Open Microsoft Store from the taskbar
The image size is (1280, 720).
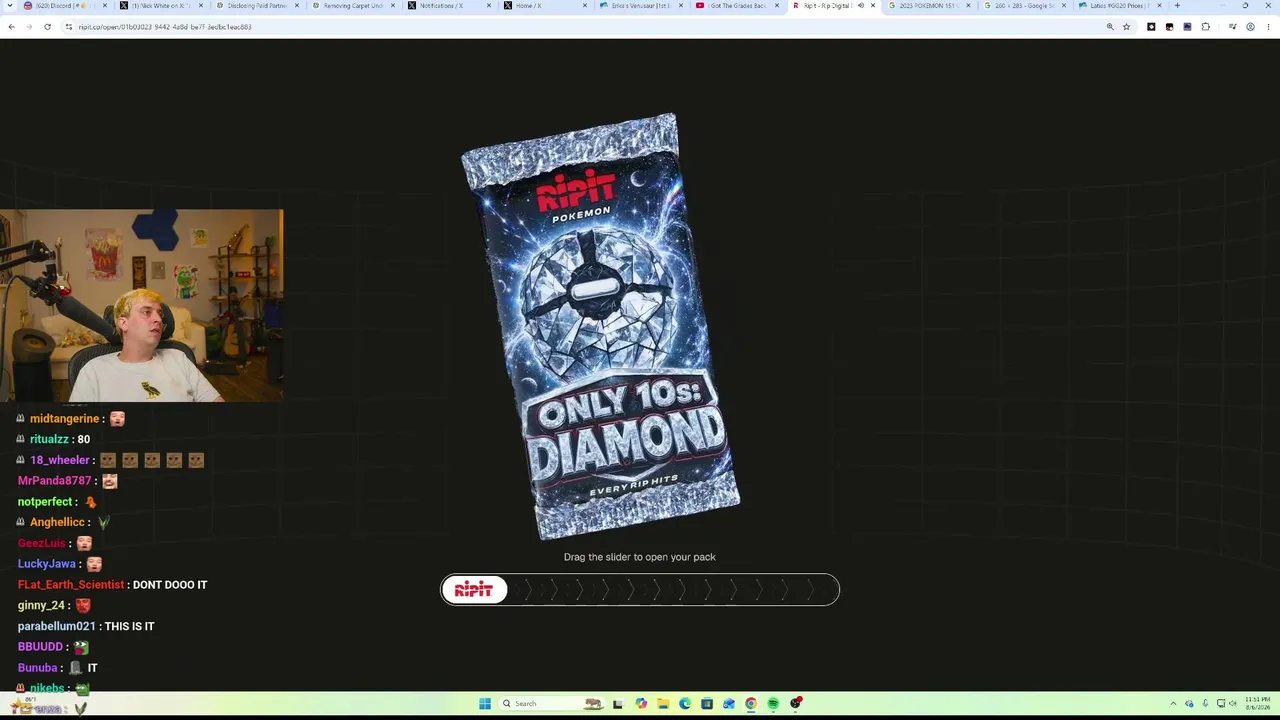pos(707,704)
